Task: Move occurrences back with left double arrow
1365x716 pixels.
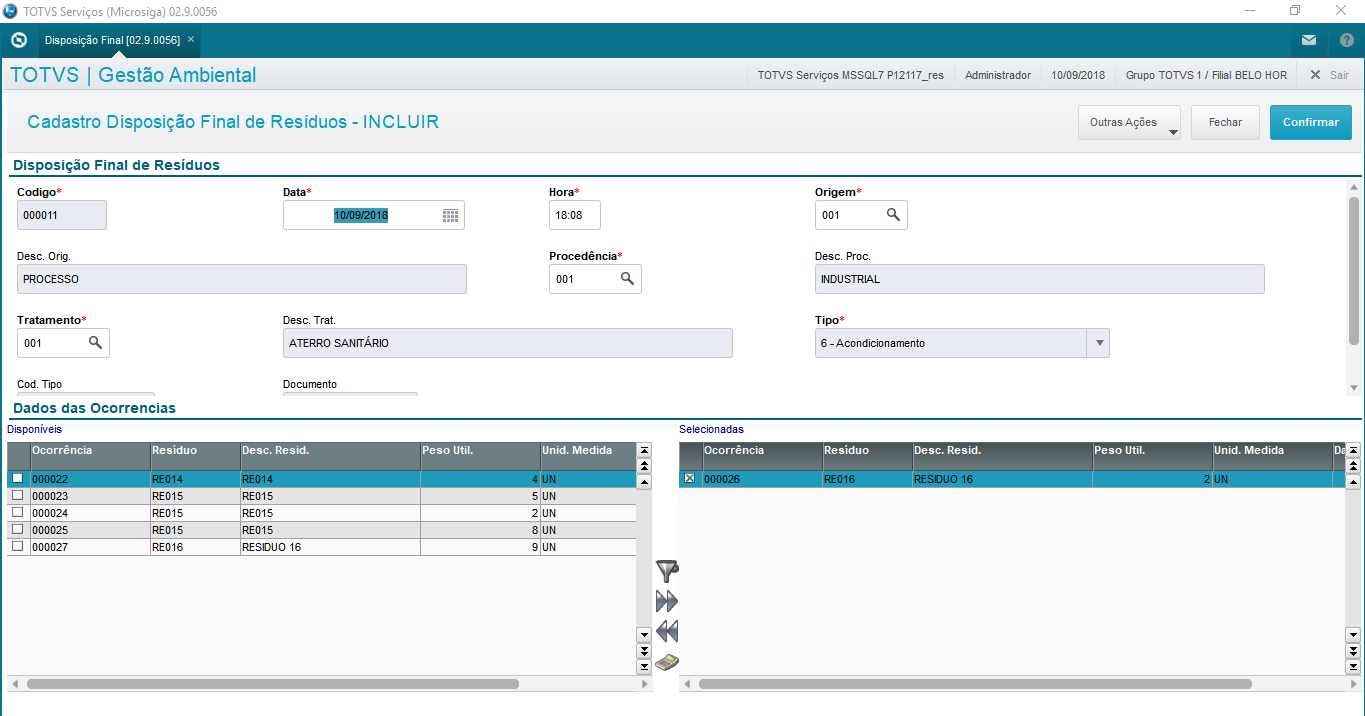Action: click(x=667, y=631)
